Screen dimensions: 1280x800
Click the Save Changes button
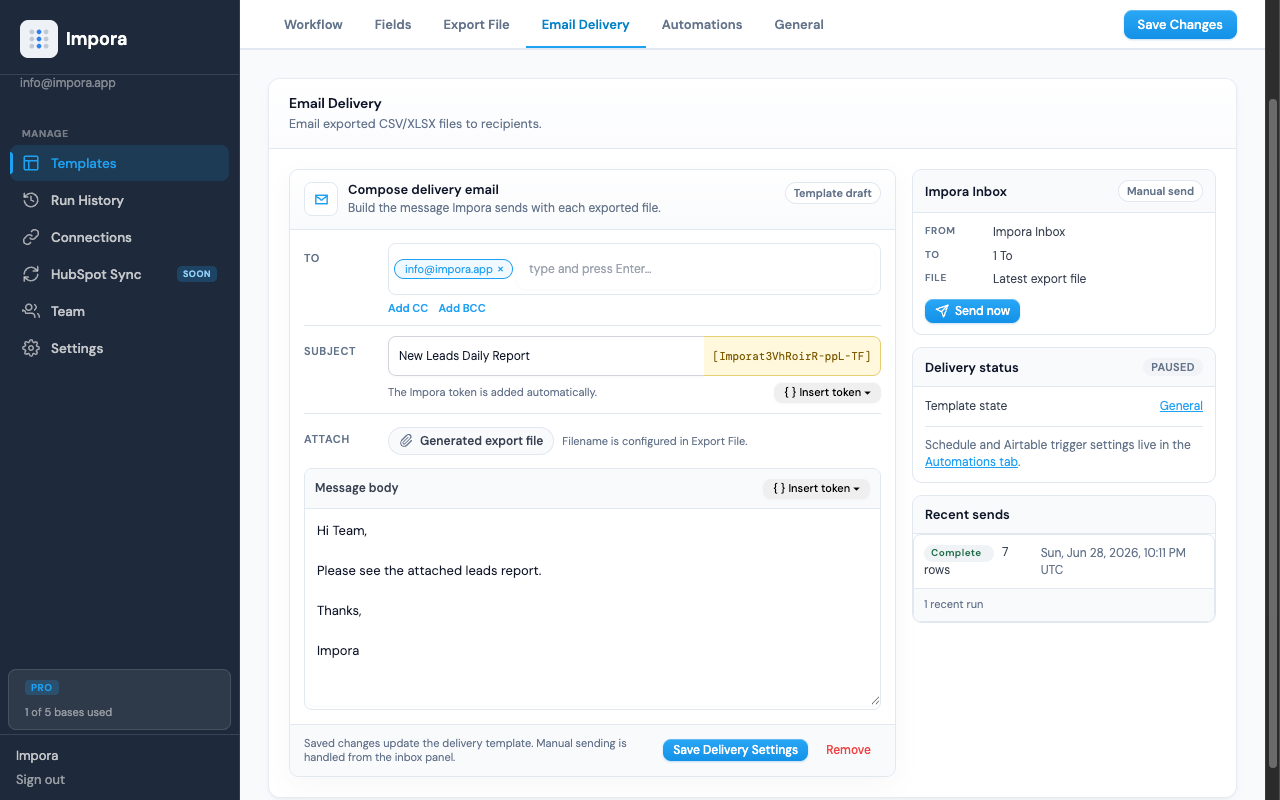1180,24
